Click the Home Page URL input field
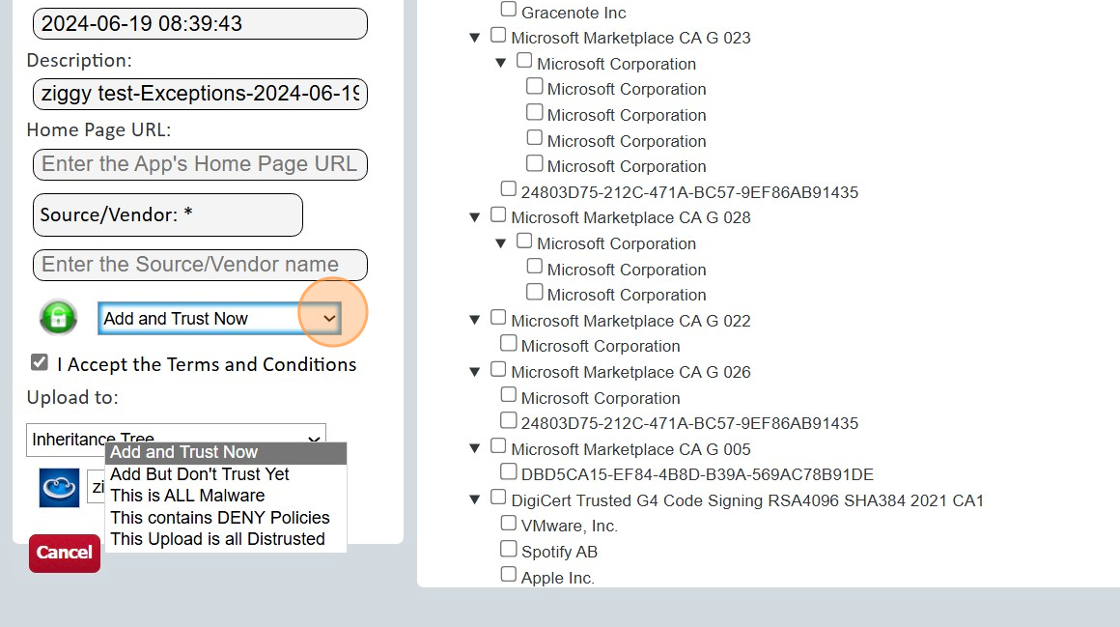The width and height of the screenshot is (1120, 627). (199, 164)
